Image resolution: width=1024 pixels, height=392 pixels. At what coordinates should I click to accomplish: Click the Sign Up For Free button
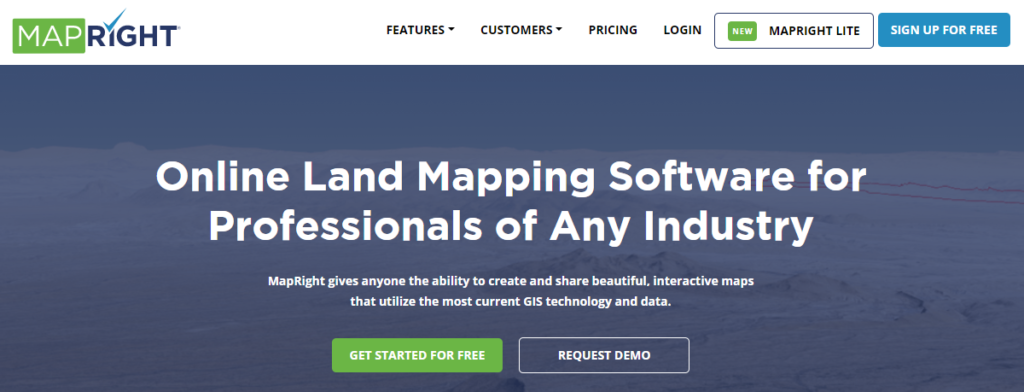click(944, 30)
